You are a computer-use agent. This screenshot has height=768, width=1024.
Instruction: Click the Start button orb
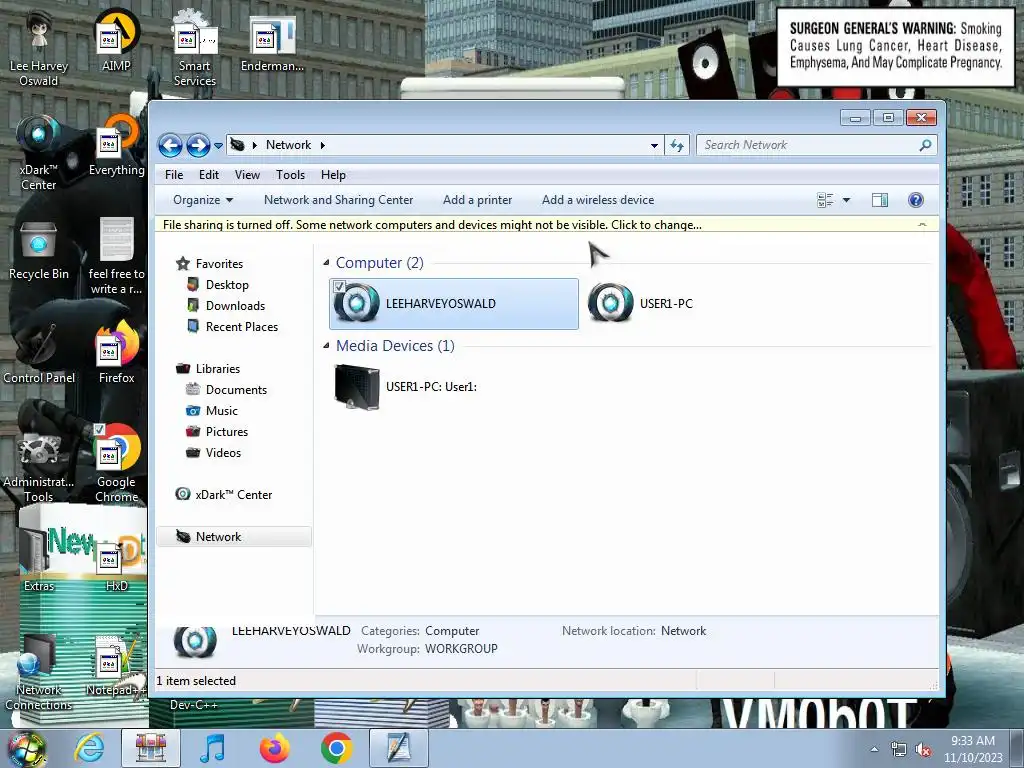(26, 748)
